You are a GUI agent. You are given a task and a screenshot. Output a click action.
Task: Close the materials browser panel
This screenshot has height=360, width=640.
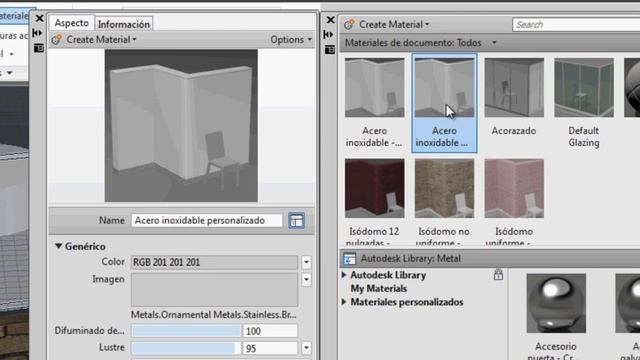(330, 20)
